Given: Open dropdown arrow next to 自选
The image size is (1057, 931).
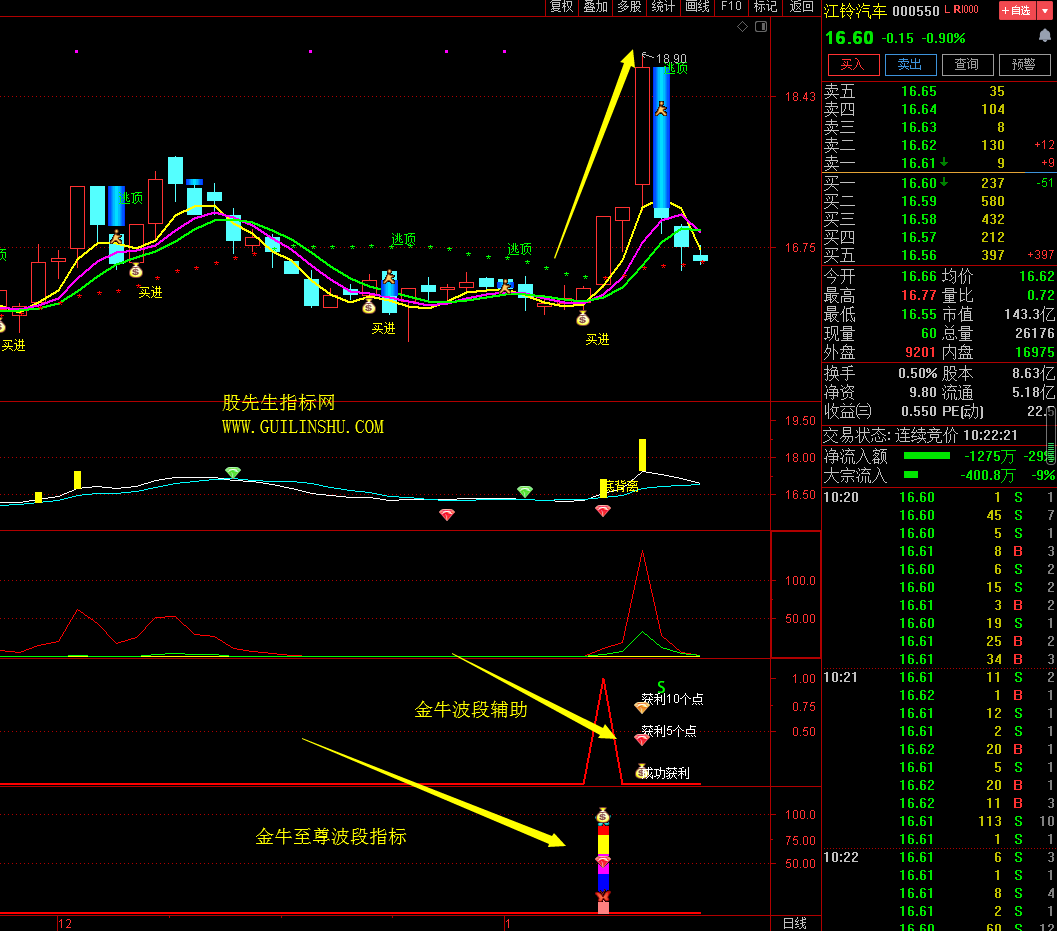Looking at the screenshot, I should (1046, 11).
